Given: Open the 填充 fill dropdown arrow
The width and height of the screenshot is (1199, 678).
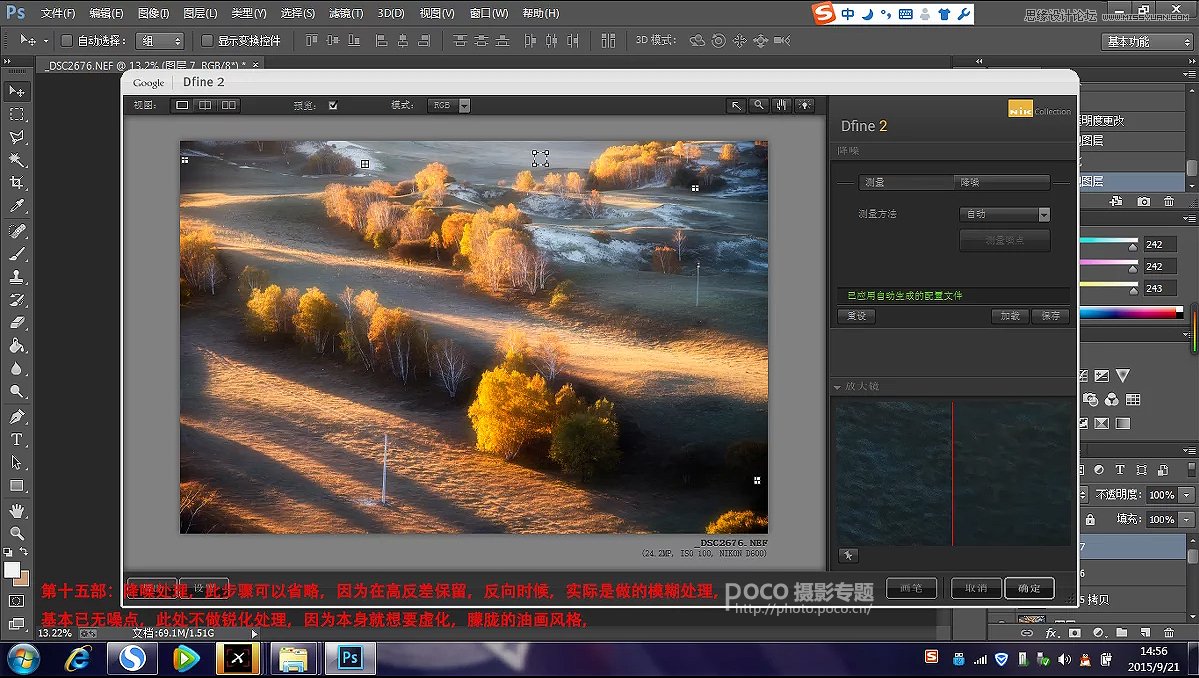Looking at the screenshot, I should (1186, 520).
